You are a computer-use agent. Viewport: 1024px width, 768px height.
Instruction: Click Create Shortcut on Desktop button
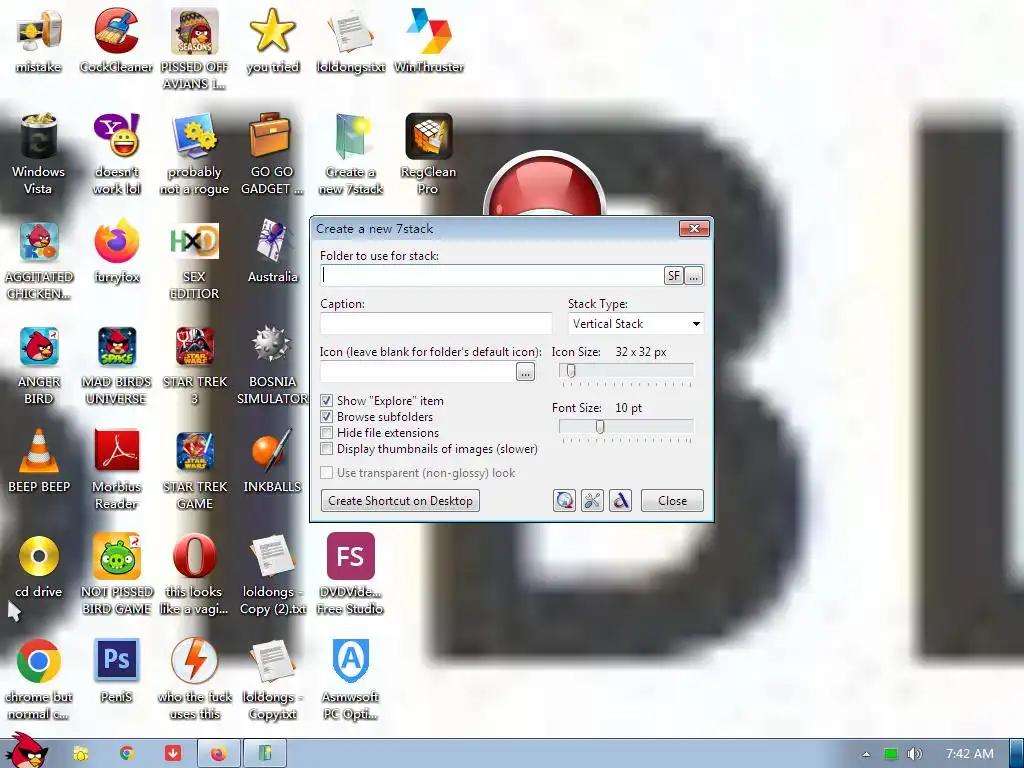pyautogui.click(x=400, y=501)
